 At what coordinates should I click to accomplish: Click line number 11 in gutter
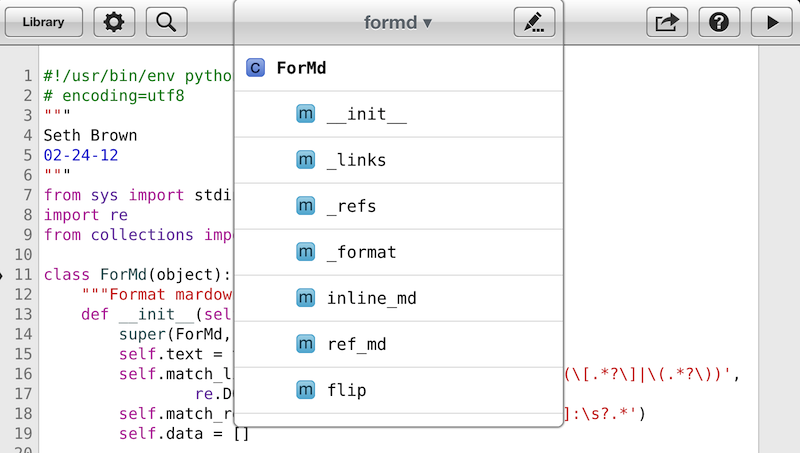(23, 274)
